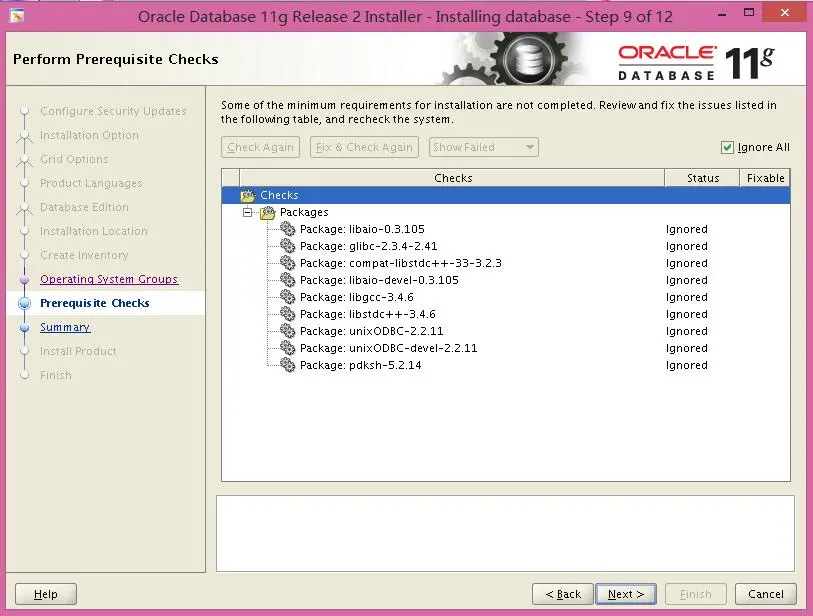Click the Product Languages step
The width and height of the screenshot is (813, 616).
91,183
